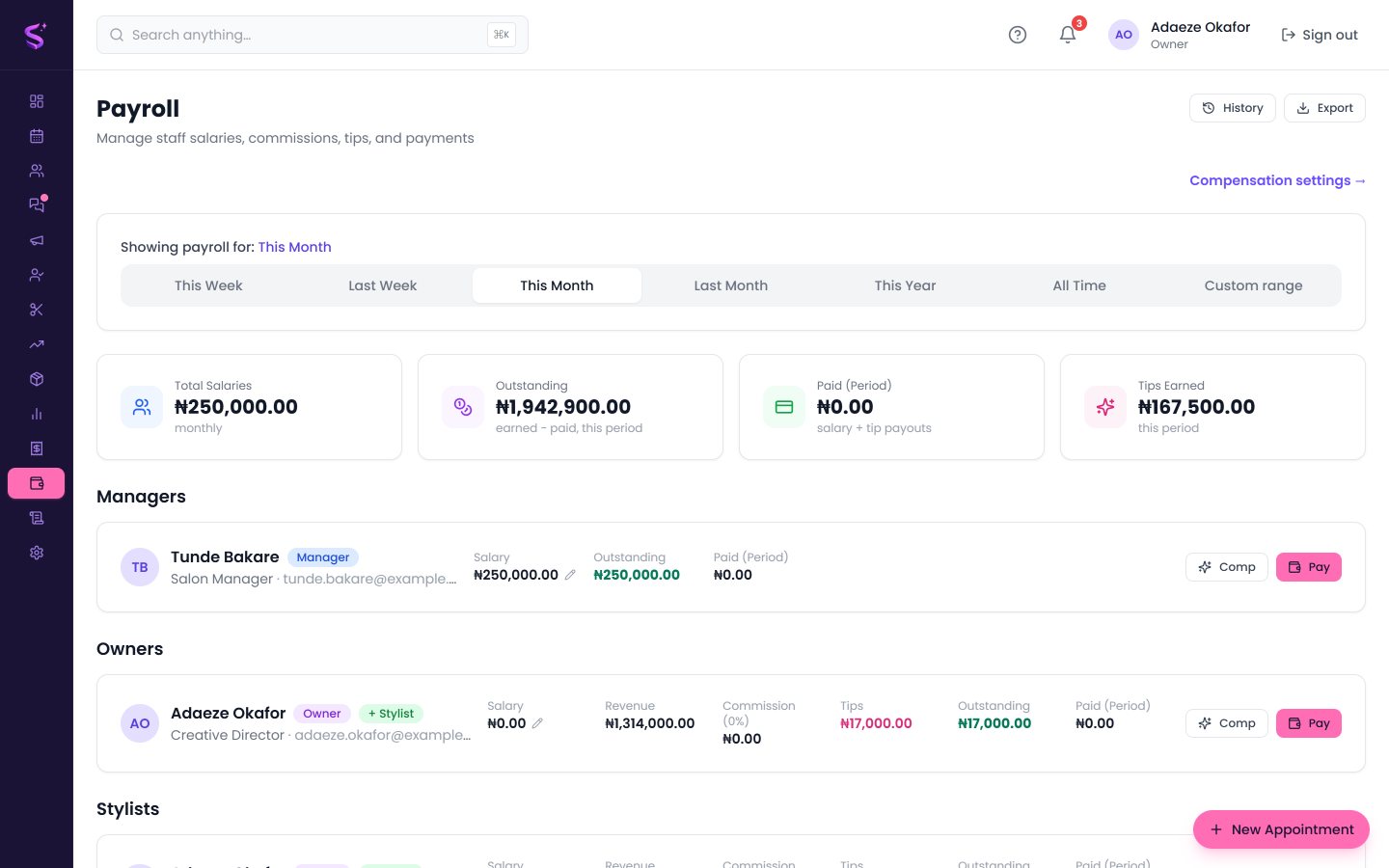
Task: Switch to the This Week tab
Action: pyautogui.click(x=208, y=285)
